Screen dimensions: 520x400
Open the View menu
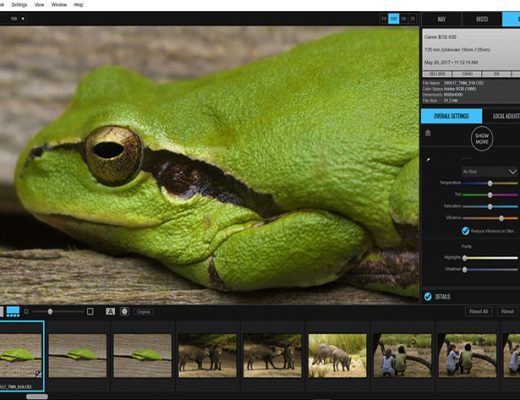[x=39, y=5]
